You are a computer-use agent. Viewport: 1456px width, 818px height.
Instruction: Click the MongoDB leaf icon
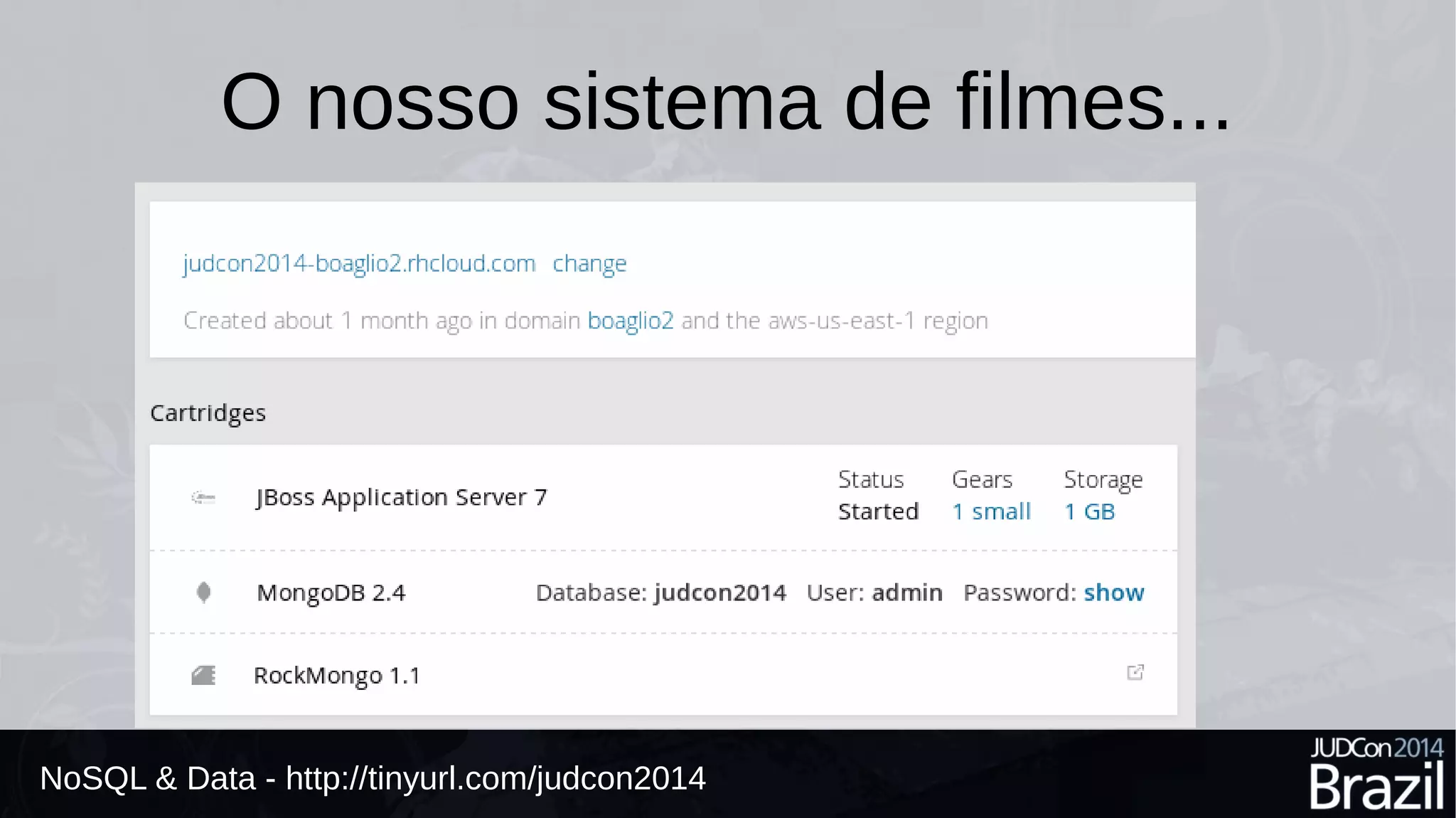point(203,592)
